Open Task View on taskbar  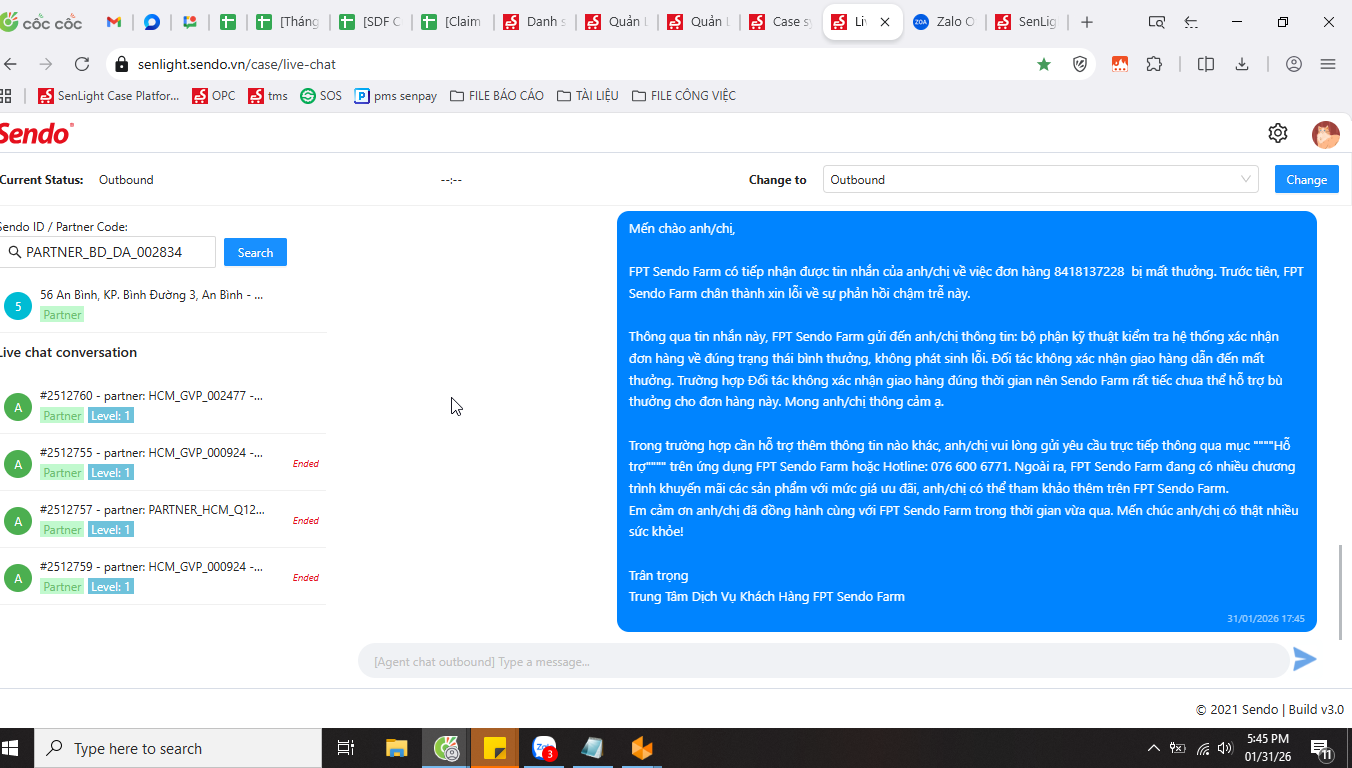click(x=346, y=748)
